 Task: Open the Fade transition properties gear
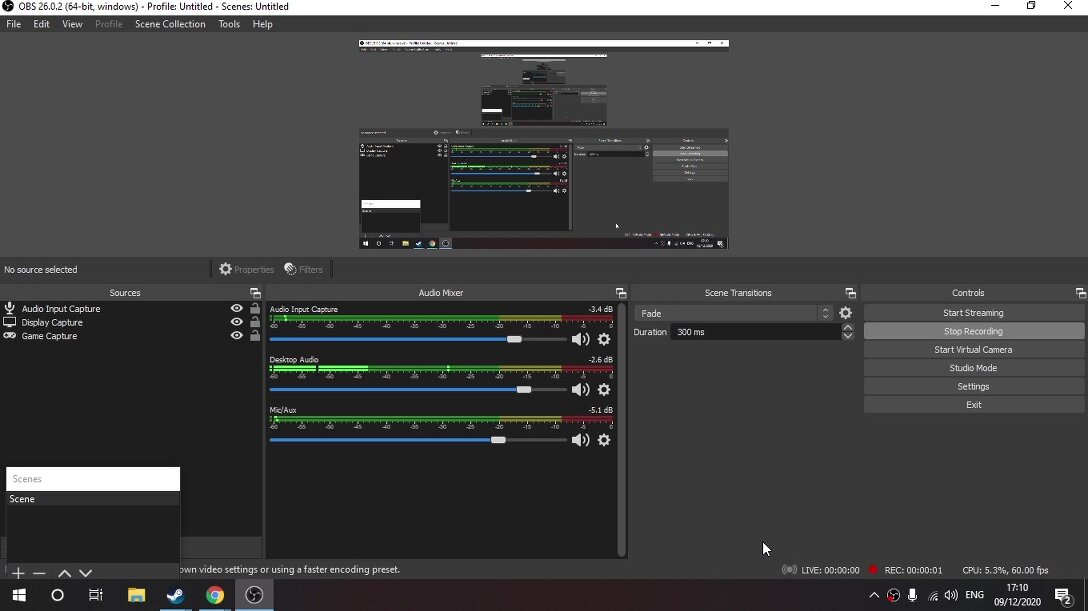pyautogui.click(x=846, y=313)
